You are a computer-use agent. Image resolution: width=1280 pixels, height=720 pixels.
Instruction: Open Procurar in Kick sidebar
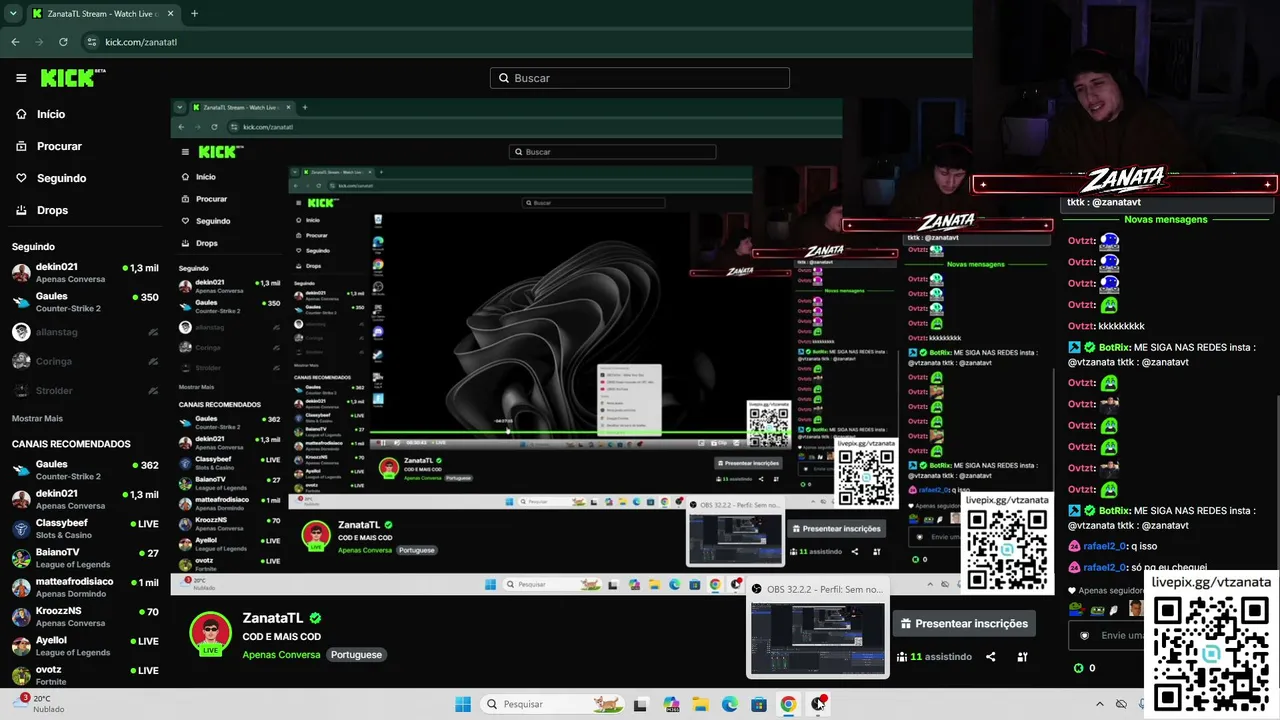[x=59, y=146]
